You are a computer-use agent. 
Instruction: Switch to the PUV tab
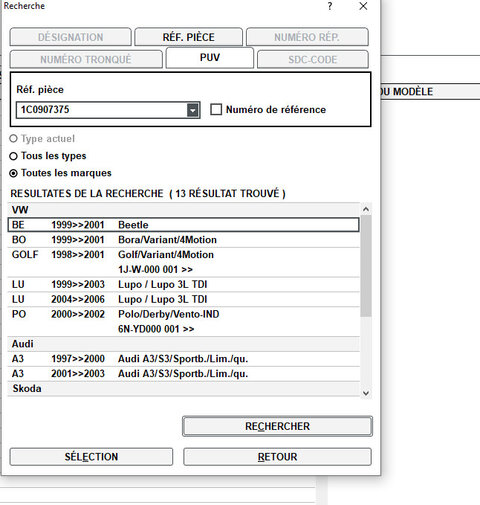[x=210, y=58]
